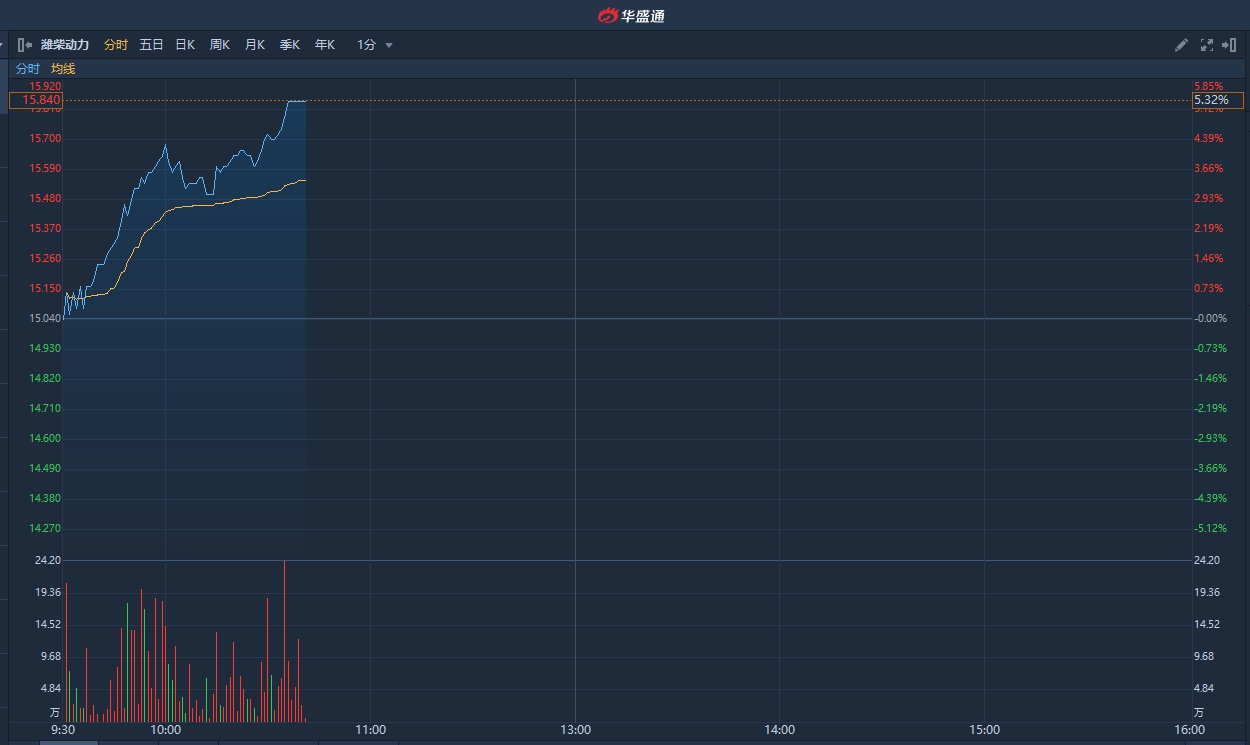Screen dimensions: 1250x745
Task: Click the 15.840 current price label
Action: [37, 100]
